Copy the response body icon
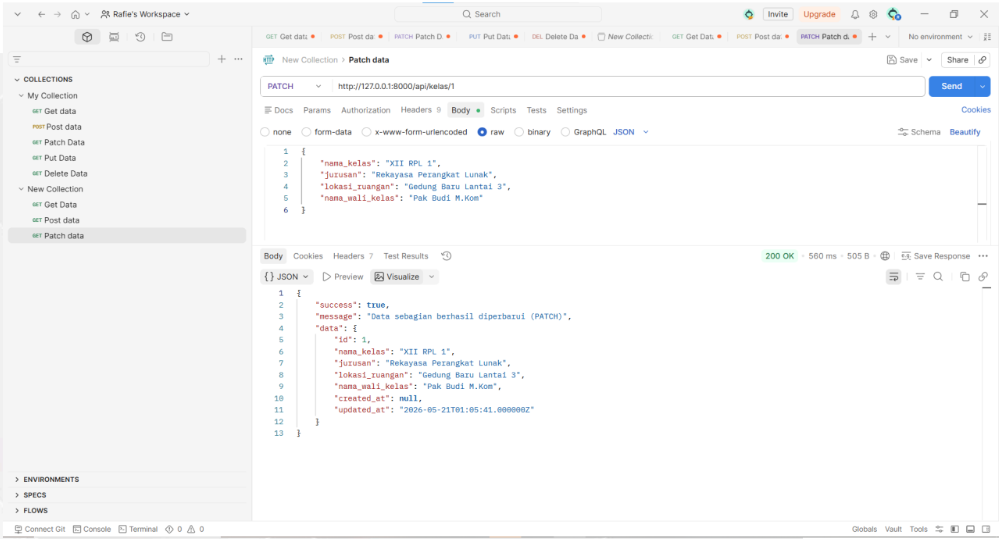The image size is (1003, 539). 965,277
